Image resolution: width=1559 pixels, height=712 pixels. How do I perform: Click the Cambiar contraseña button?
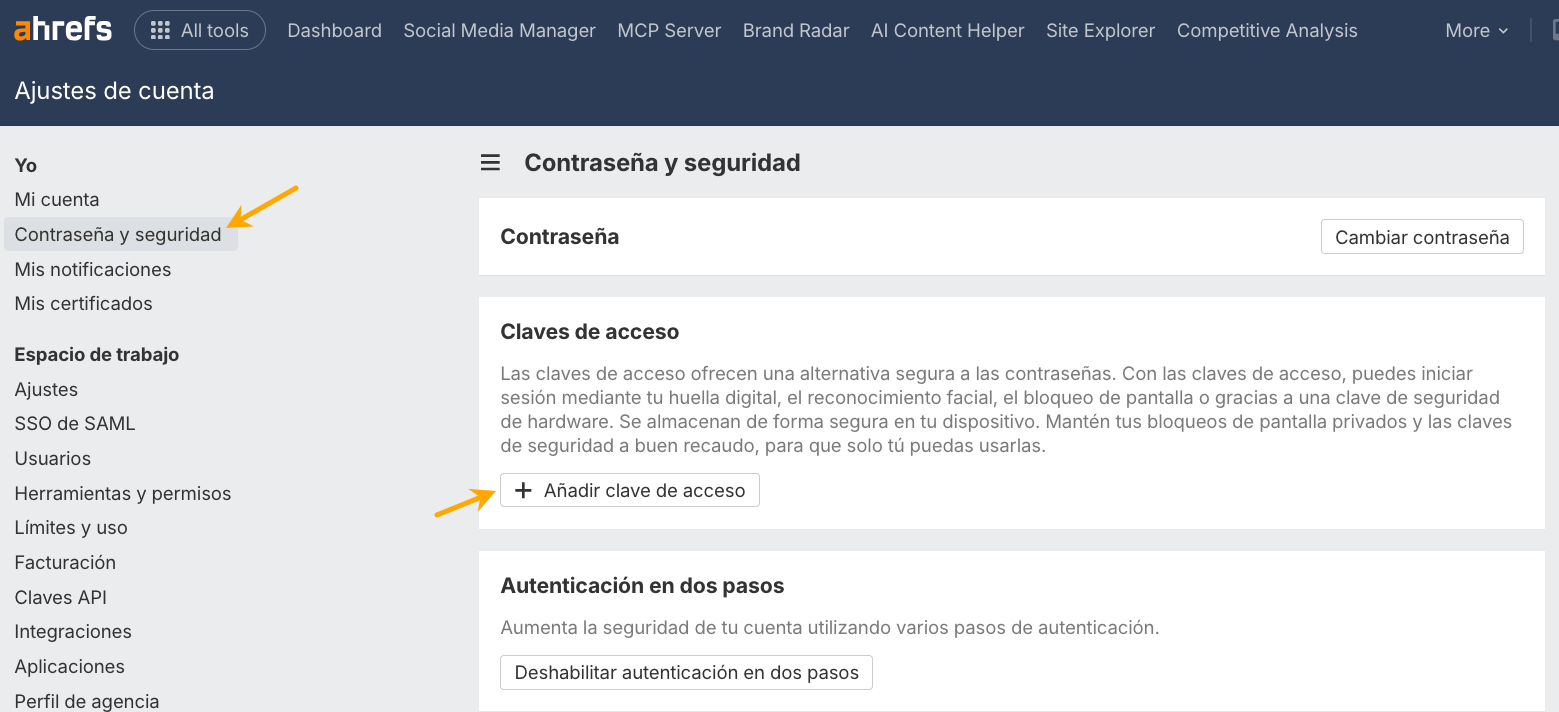pyautogui.click(x=1421, y=237)
